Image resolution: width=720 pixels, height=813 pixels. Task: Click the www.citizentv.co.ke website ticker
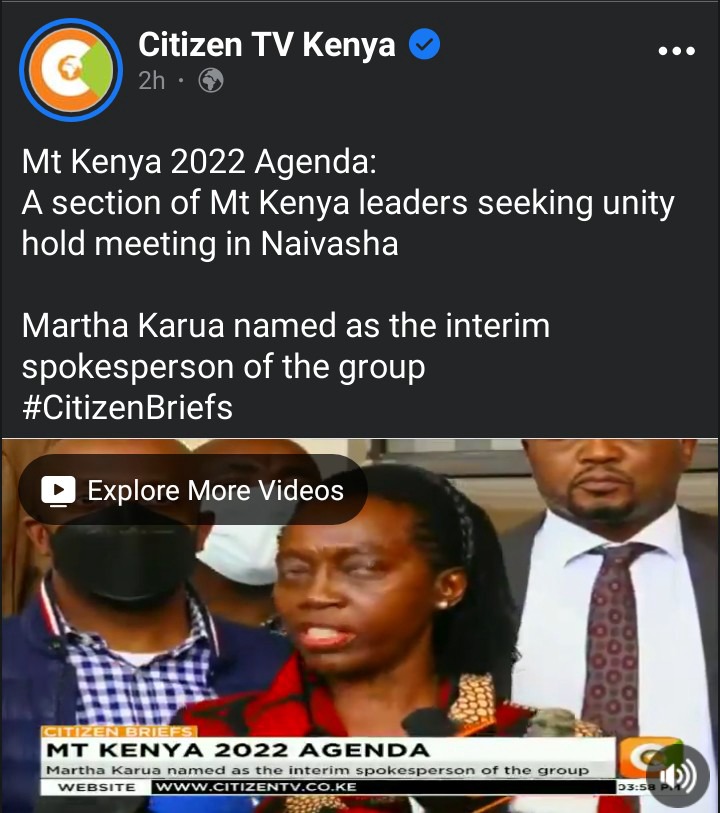[x=256, y=787]
